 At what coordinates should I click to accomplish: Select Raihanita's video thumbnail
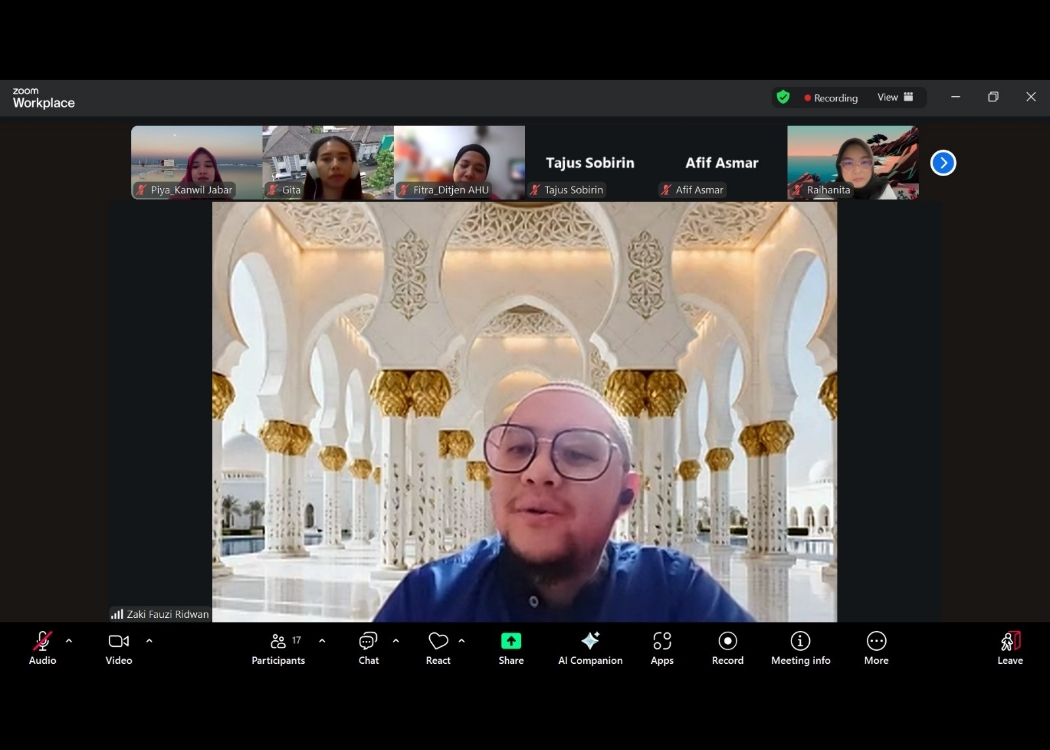pyautogui.click(x=853, y=162)
